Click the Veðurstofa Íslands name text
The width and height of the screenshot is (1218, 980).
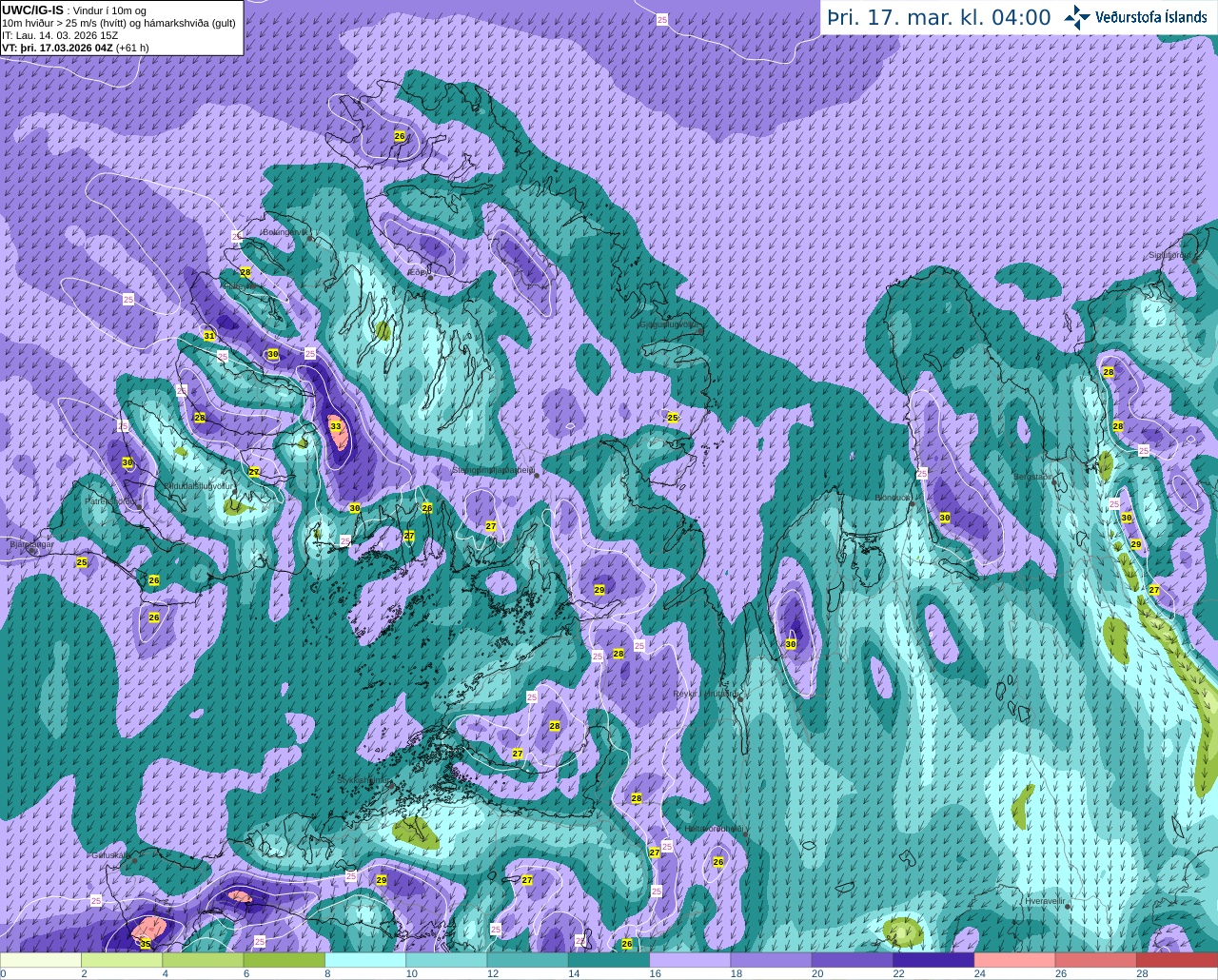pos(1150,17)
